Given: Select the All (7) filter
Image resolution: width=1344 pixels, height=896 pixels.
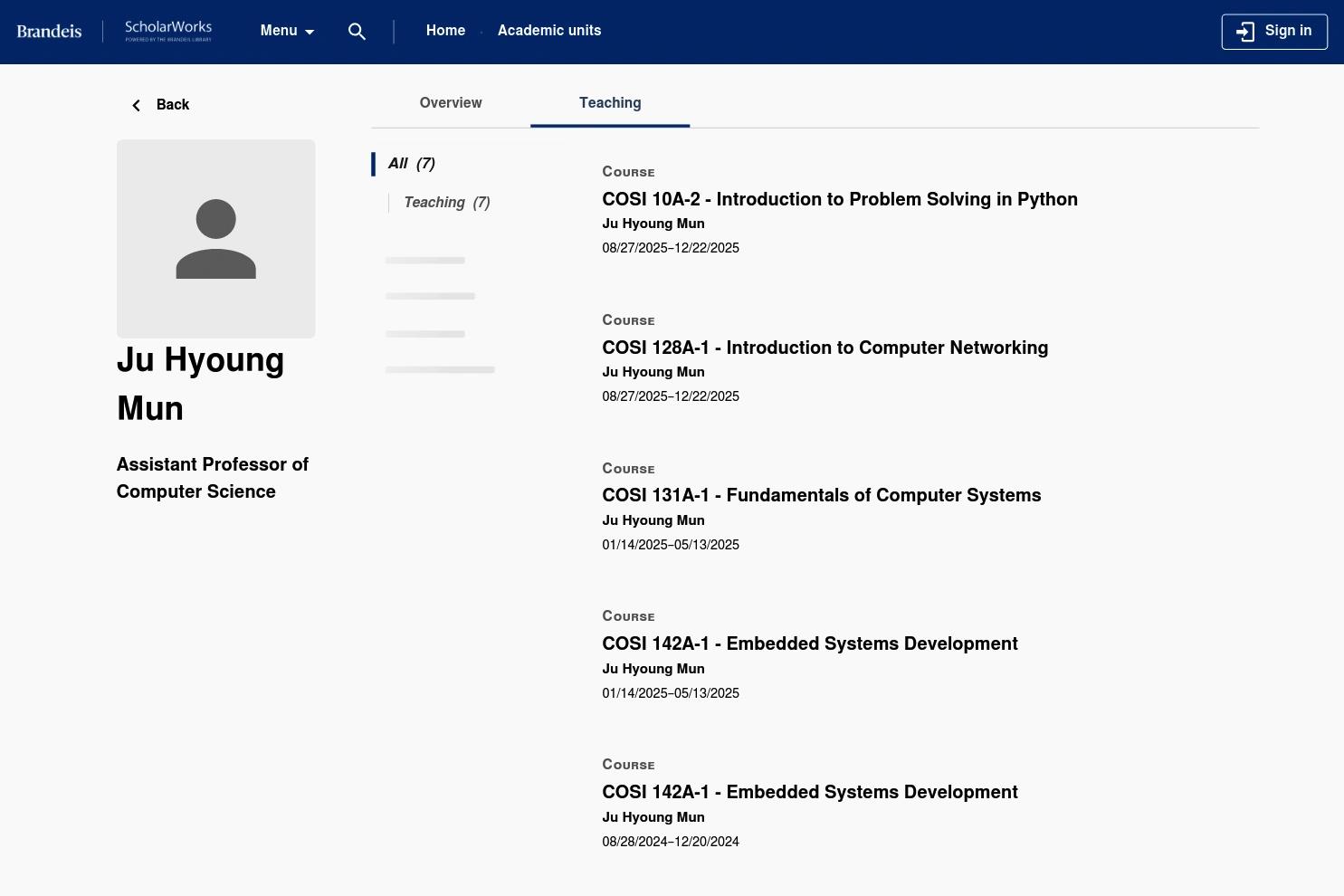Looking at the screenshot, I should [412, 164].
